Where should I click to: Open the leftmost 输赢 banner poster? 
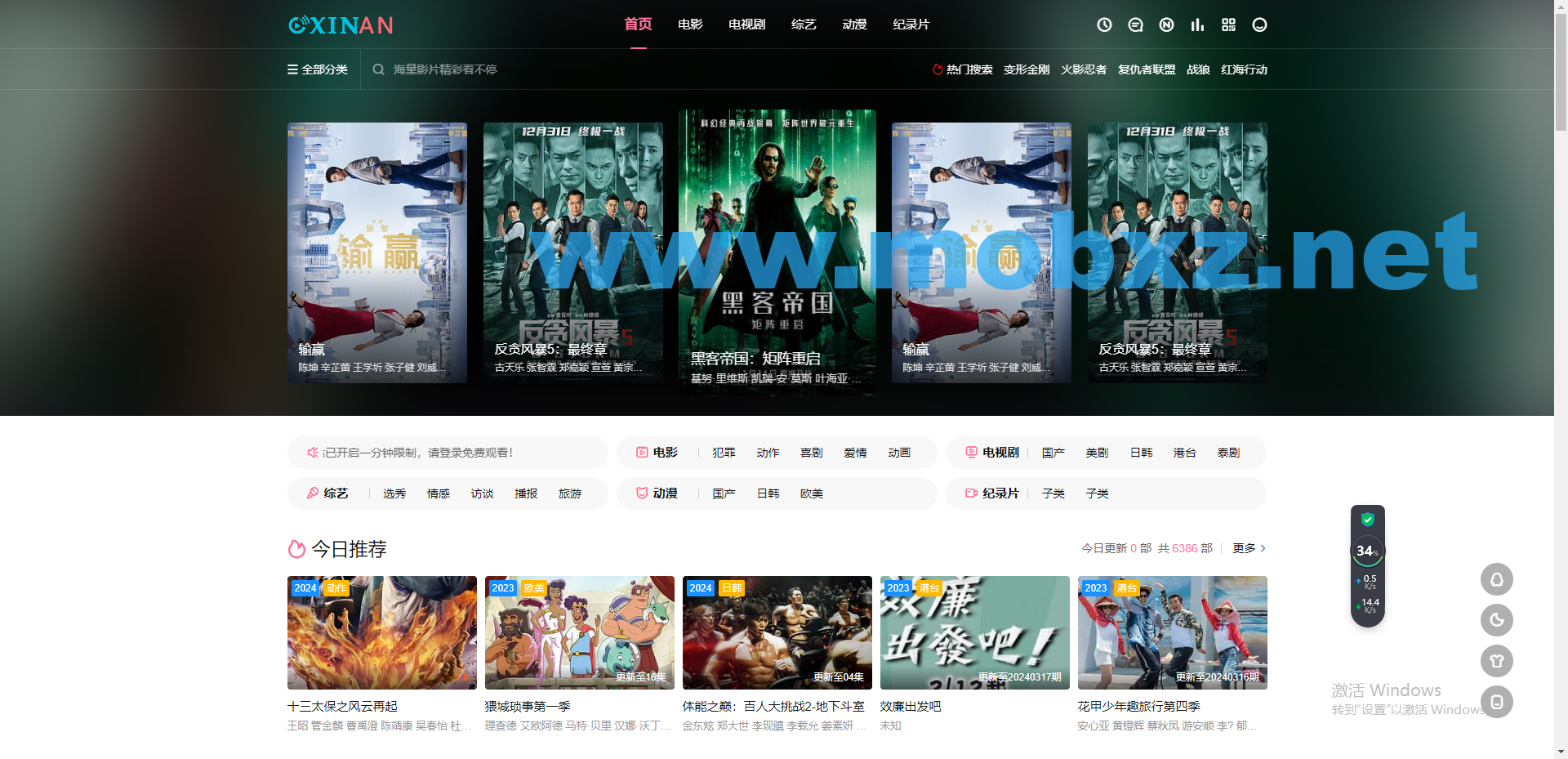[x=377, y=253]
